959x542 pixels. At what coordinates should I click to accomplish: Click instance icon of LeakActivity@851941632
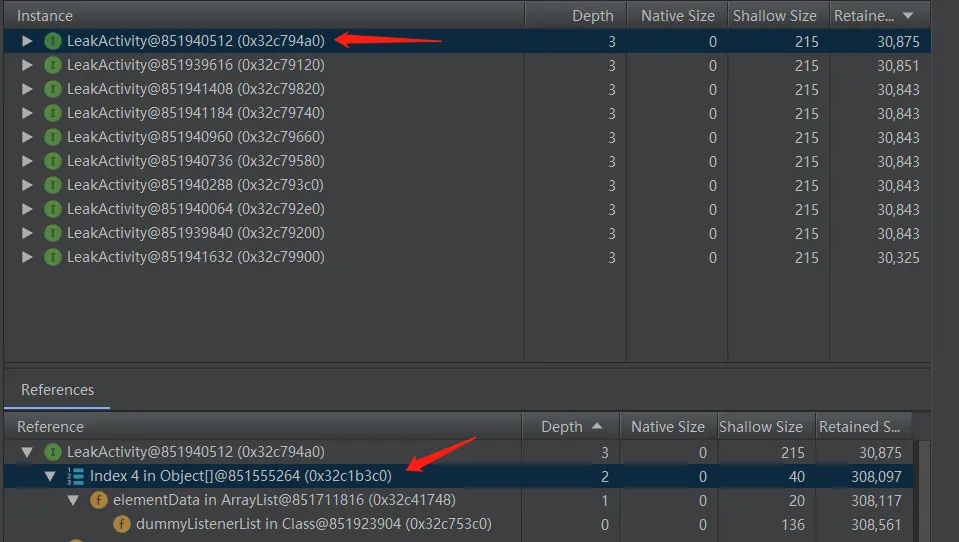(53, 257)
